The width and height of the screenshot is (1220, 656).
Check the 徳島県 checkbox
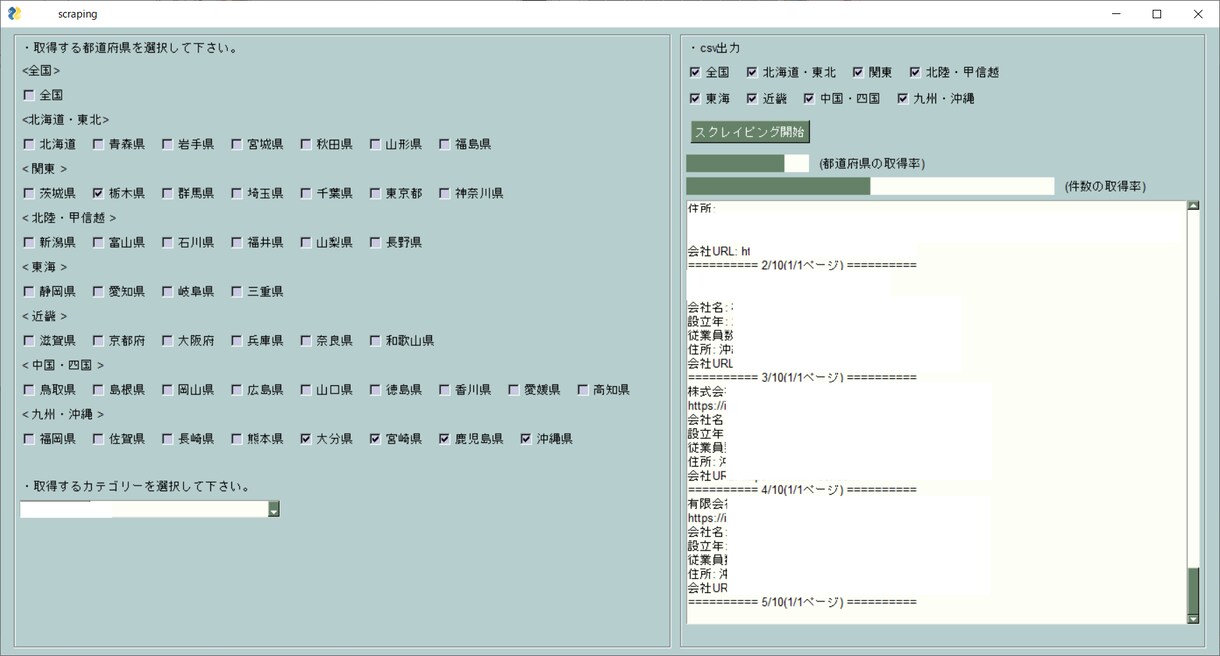375,389
